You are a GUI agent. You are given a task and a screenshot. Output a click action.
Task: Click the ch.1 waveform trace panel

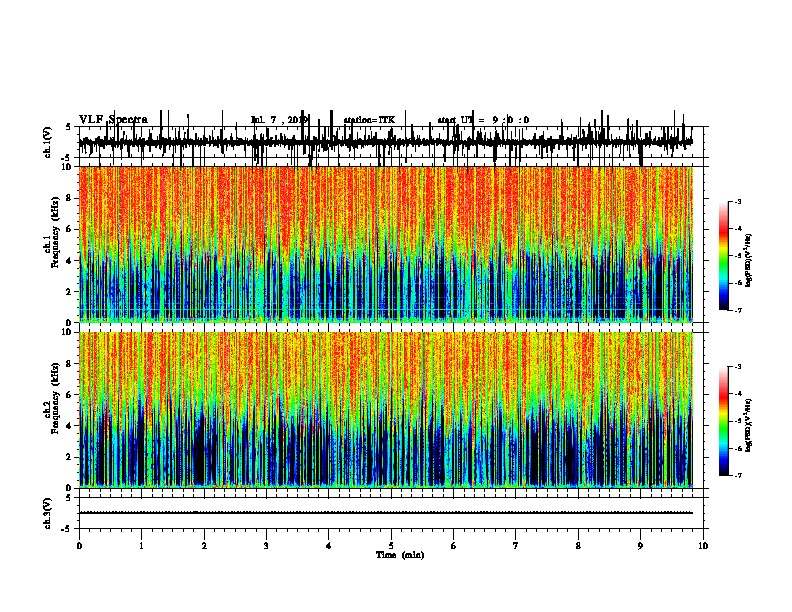click(391, 142)
